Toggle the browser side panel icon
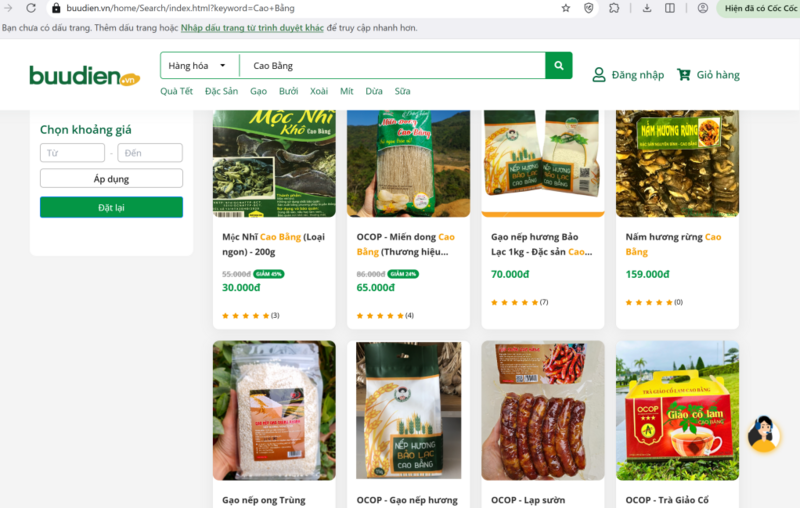Screen dimensions: 800x508 click(670, 8)
